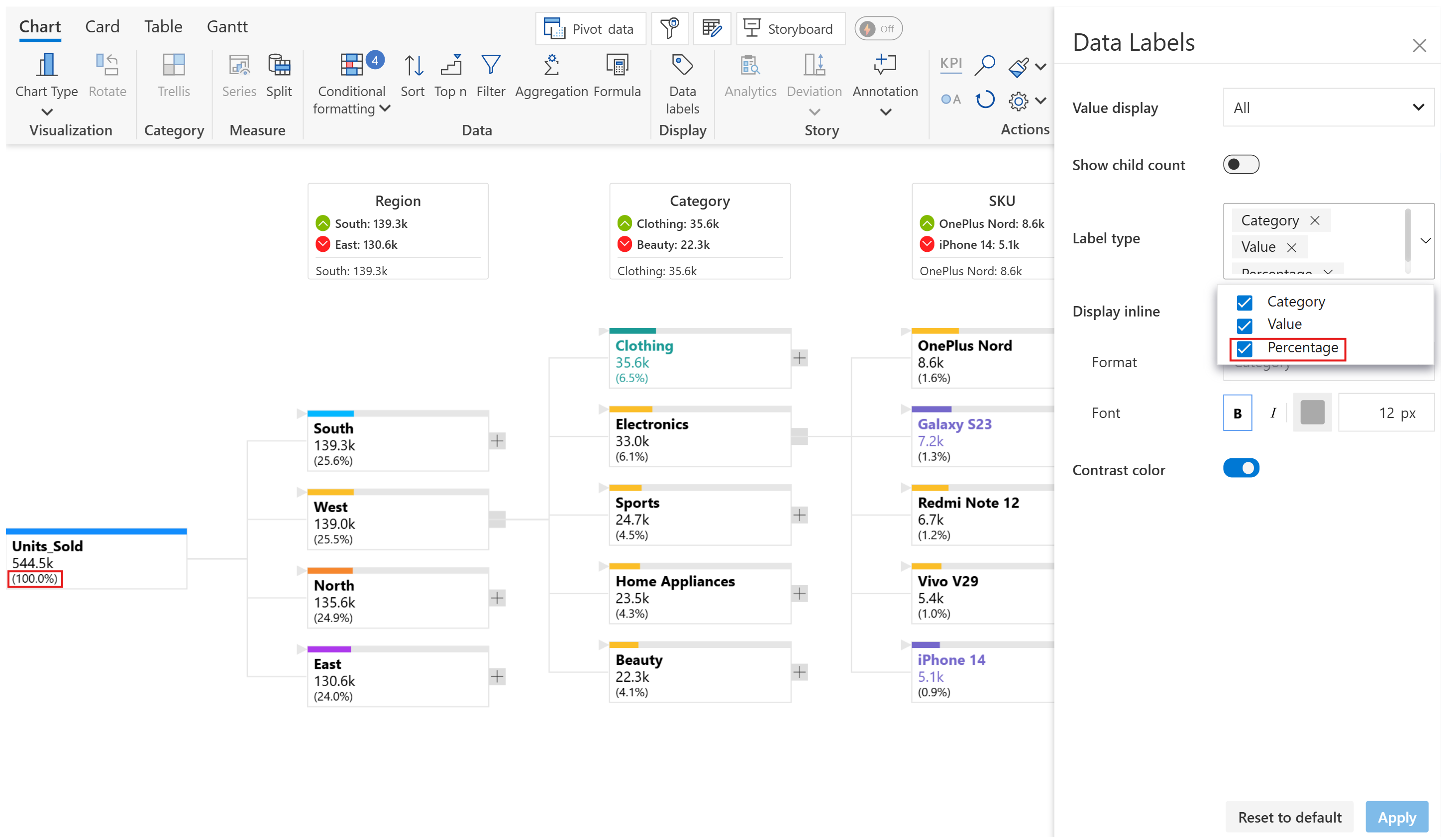Open the Formula editor icon
This screenshot has height=837, width=1456.
point(617,66)
